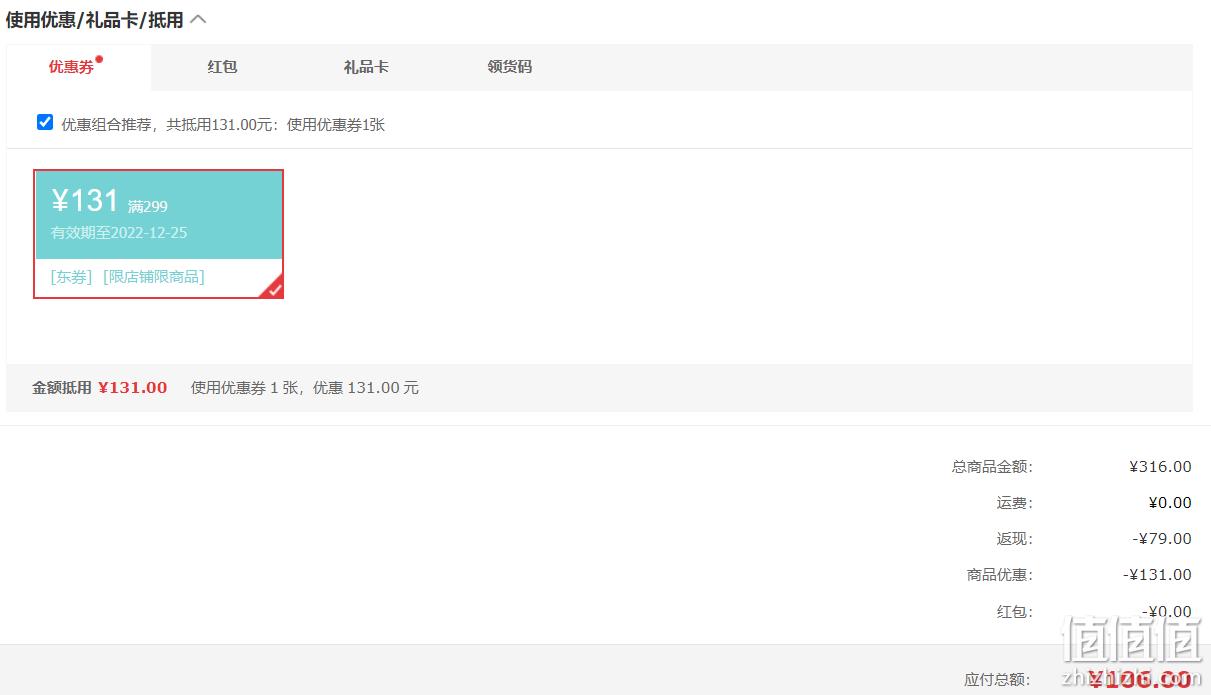
Task: Click the 使用优惠/礼品卡/抵用 heading
Action: coord(95,20)
